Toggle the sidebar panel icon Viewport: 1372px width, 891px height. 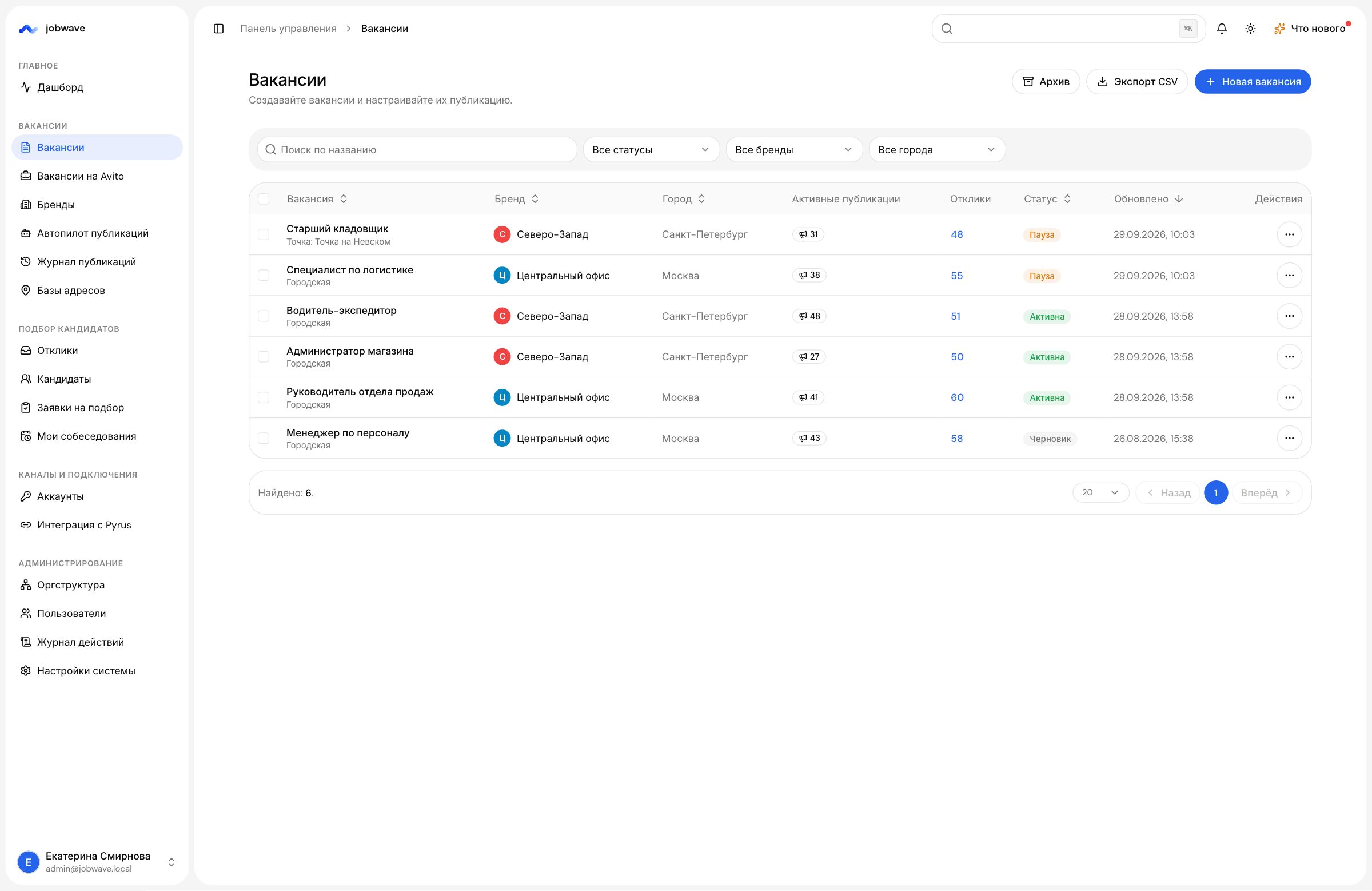218,28
